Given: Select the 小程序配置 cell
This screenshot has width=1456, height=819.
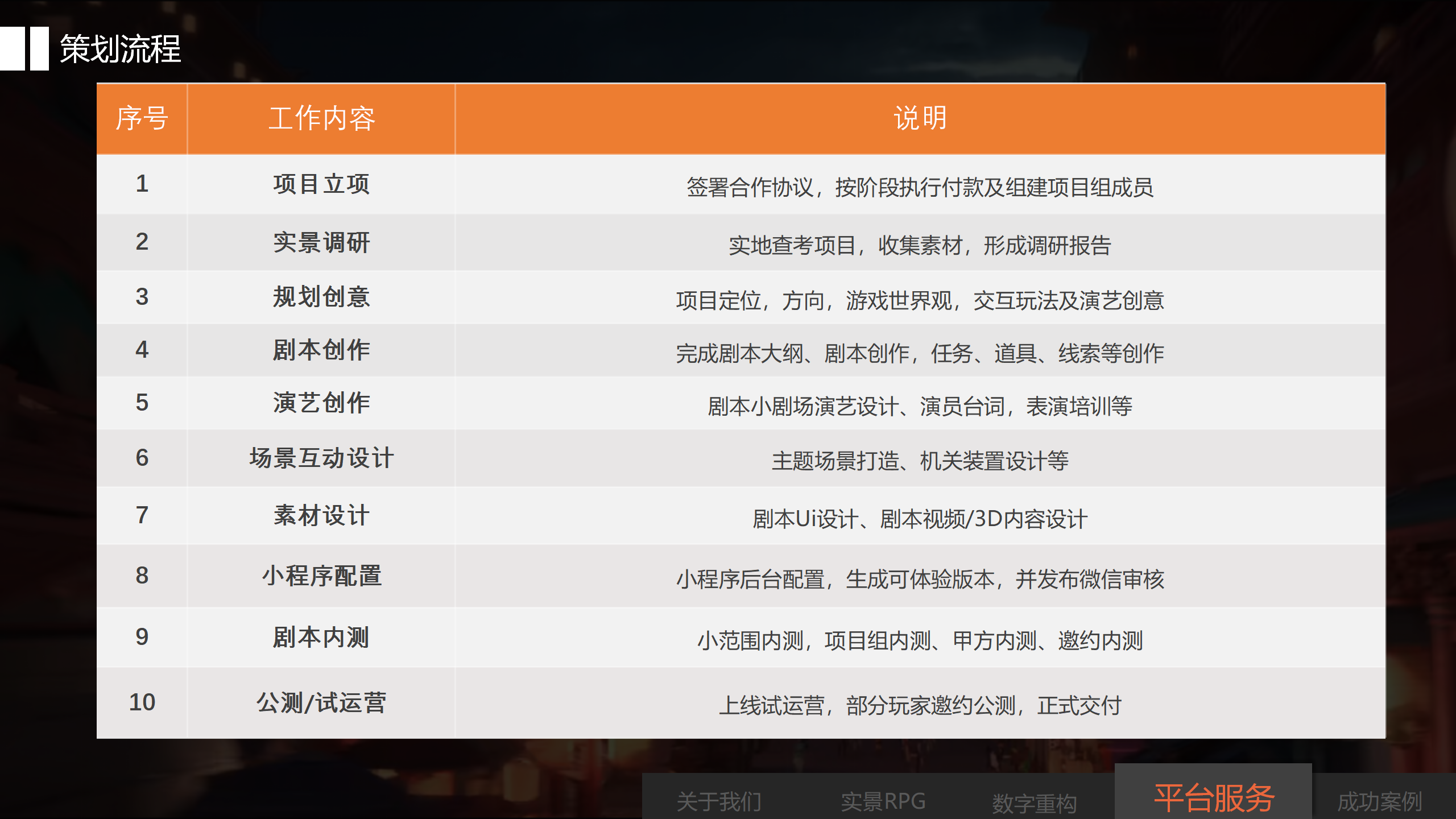Looking at the screenshot, I should point(321,576).
